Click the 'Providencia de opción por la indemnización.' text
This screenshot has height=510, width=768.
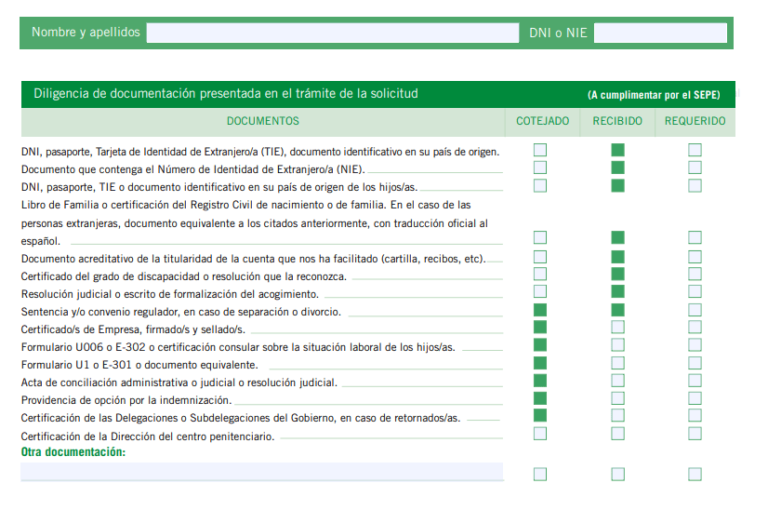126,400
